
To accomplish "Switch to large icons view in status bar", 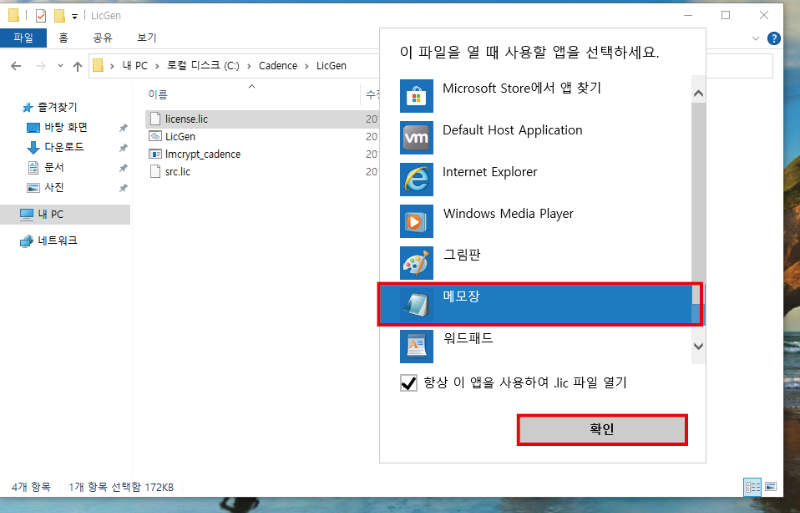I will 771,487.
